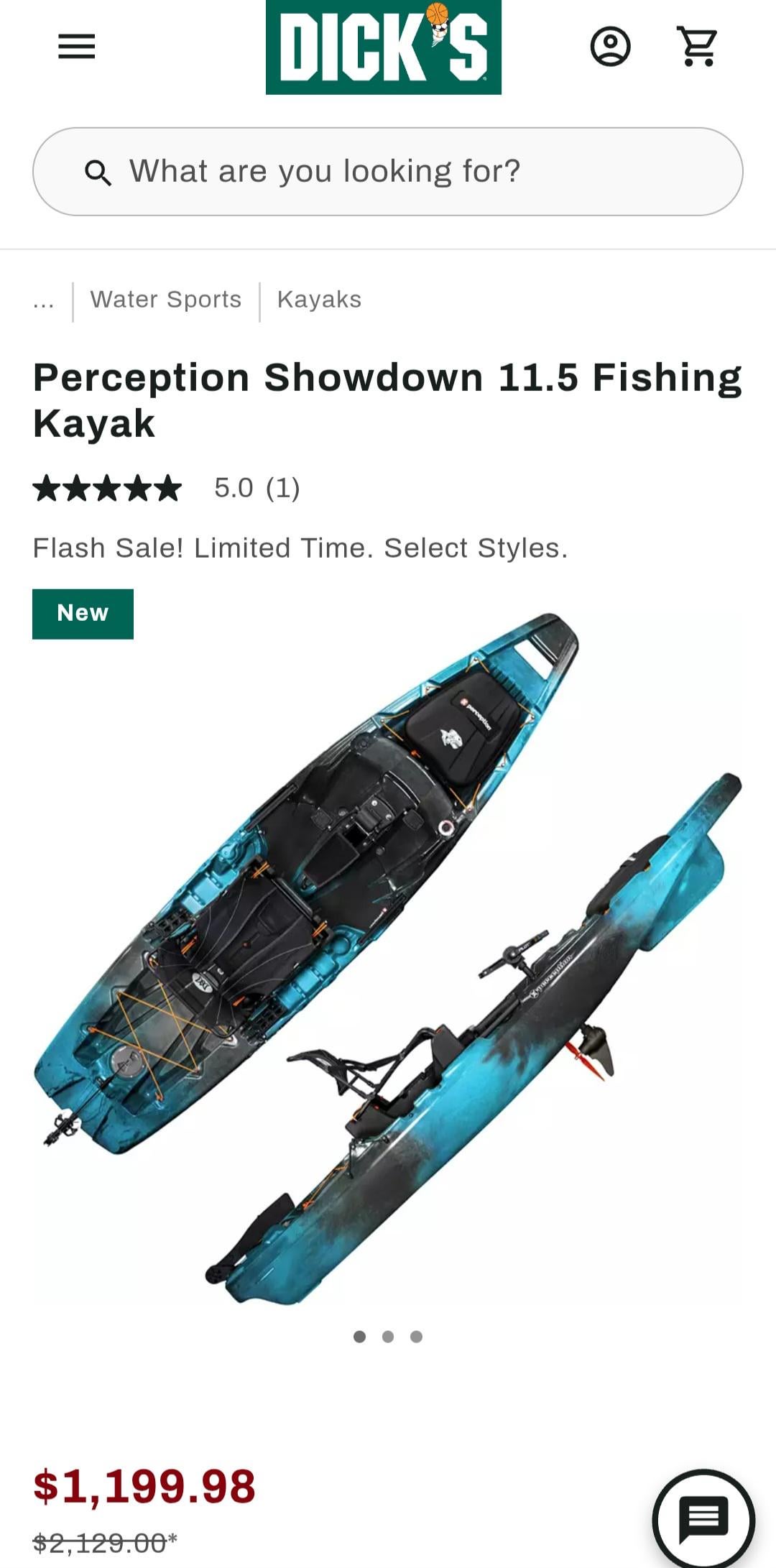Select the second image carousel dot

click(388, 1337)
